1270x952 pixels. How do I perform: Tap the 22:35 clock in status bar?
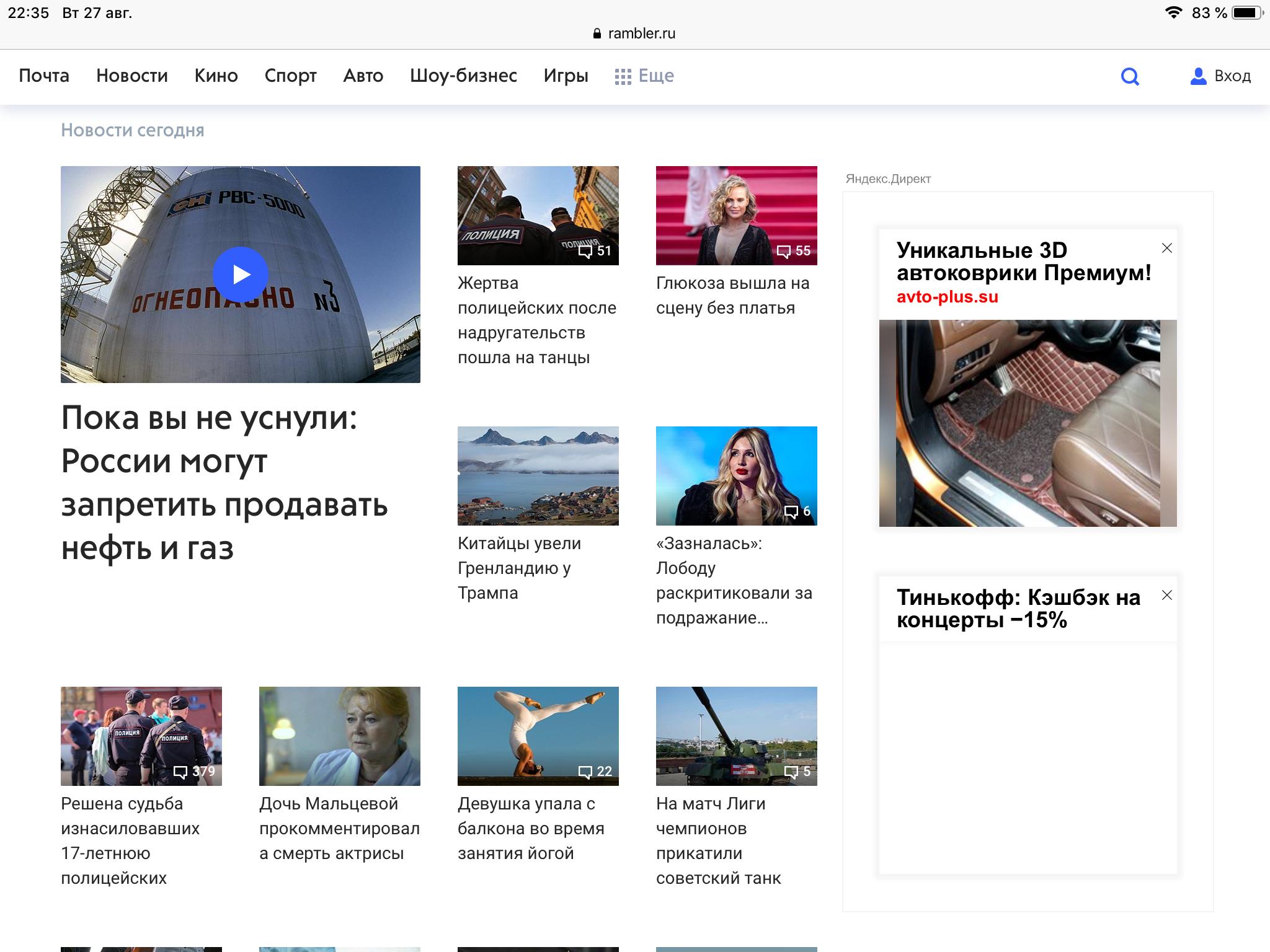coord(28,13)
